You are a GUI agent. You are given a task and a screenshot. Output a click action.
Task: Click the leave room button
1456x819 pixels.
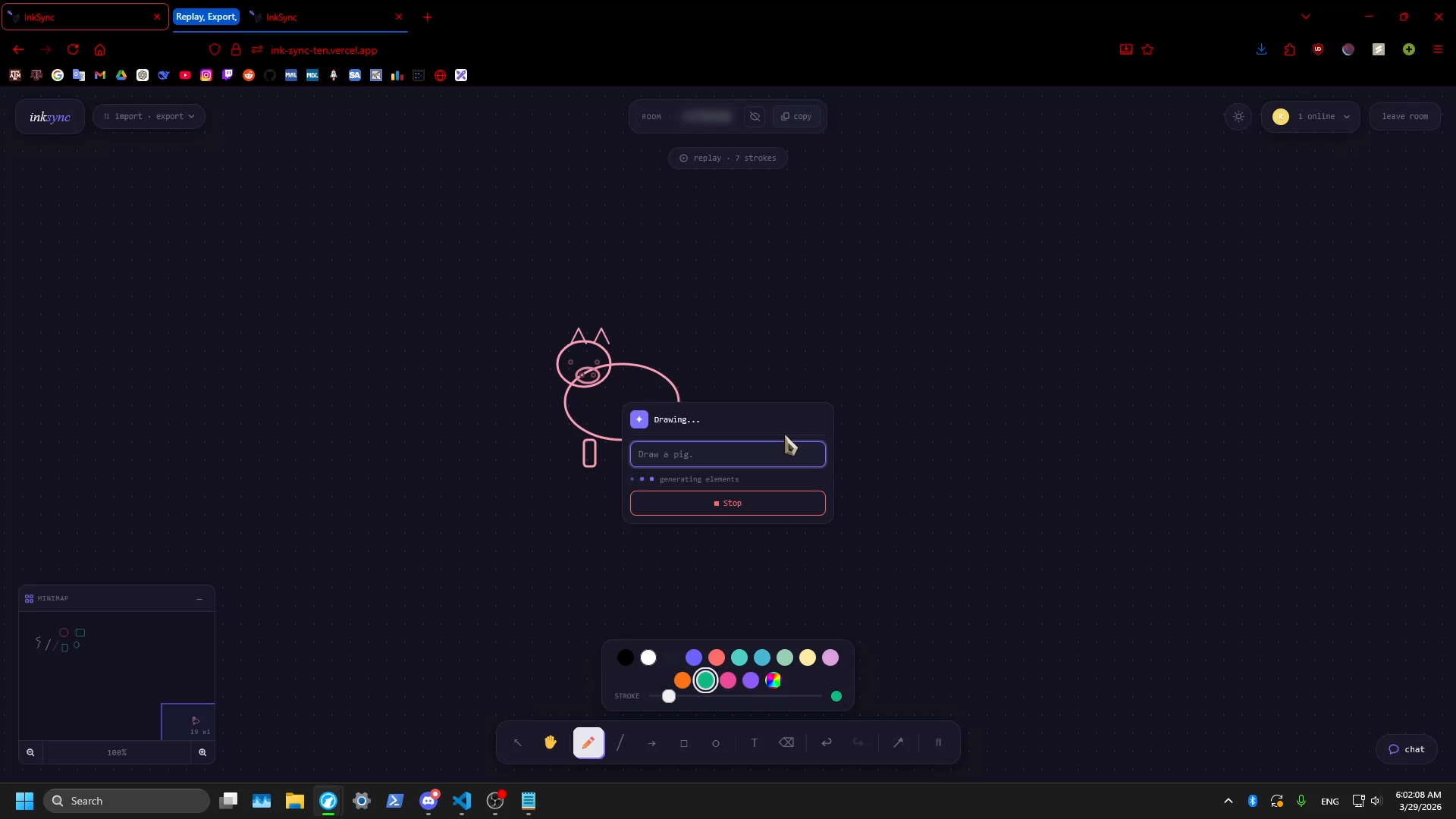[x=1404, y=117]
